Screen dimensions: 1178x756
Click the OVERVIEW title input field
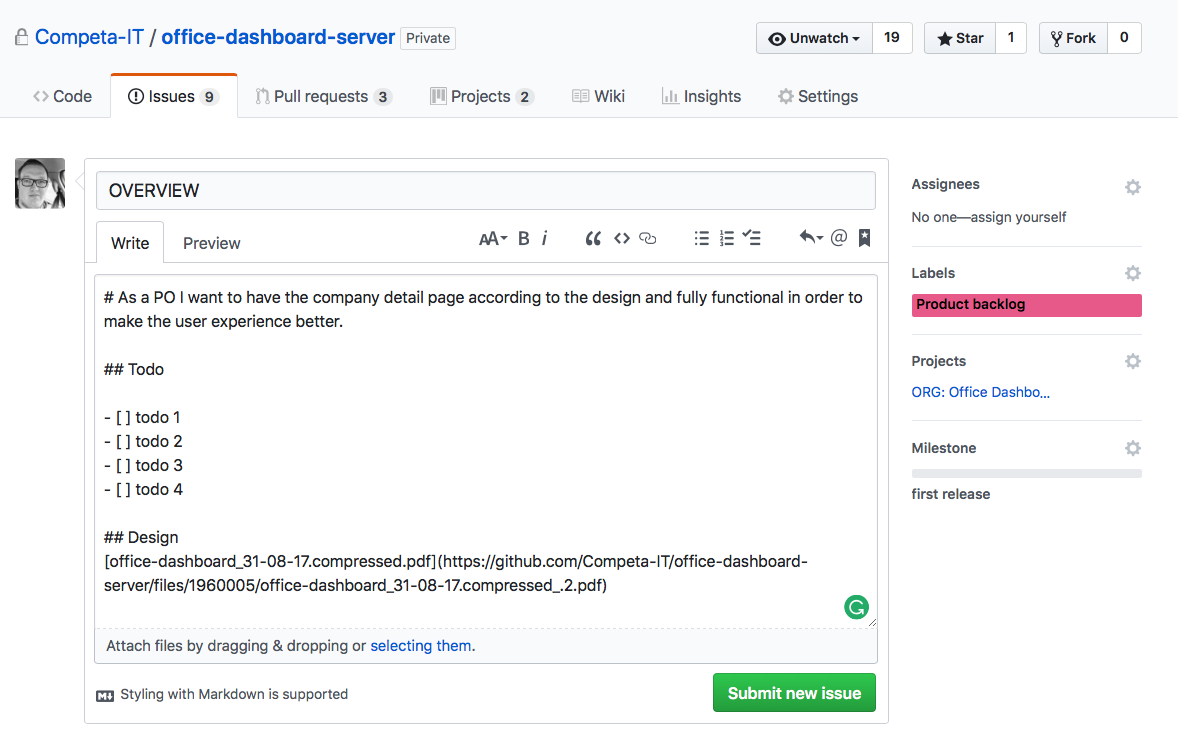click(x=485, y=190)
